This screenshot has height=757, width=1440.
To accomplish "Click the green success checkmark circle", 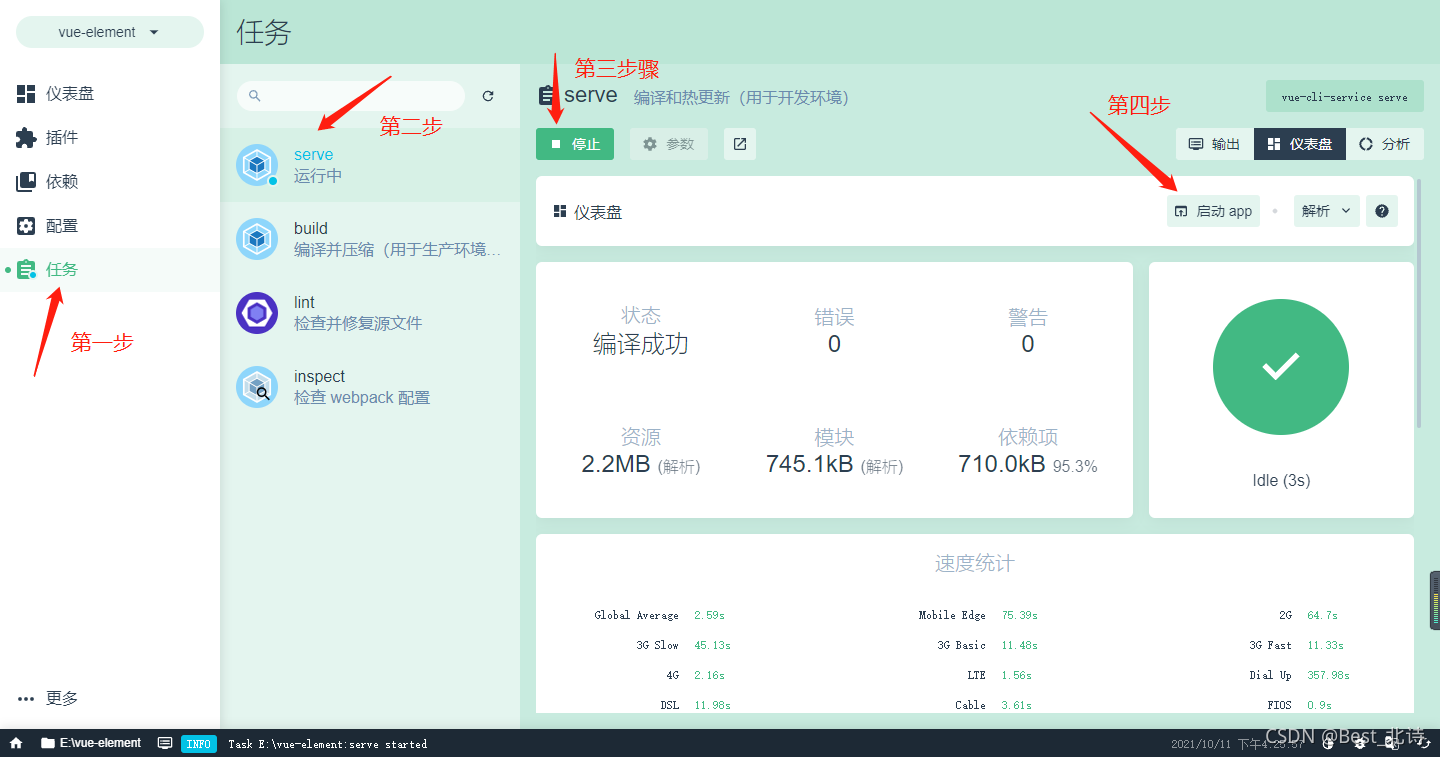I will tap(1281, 367).
